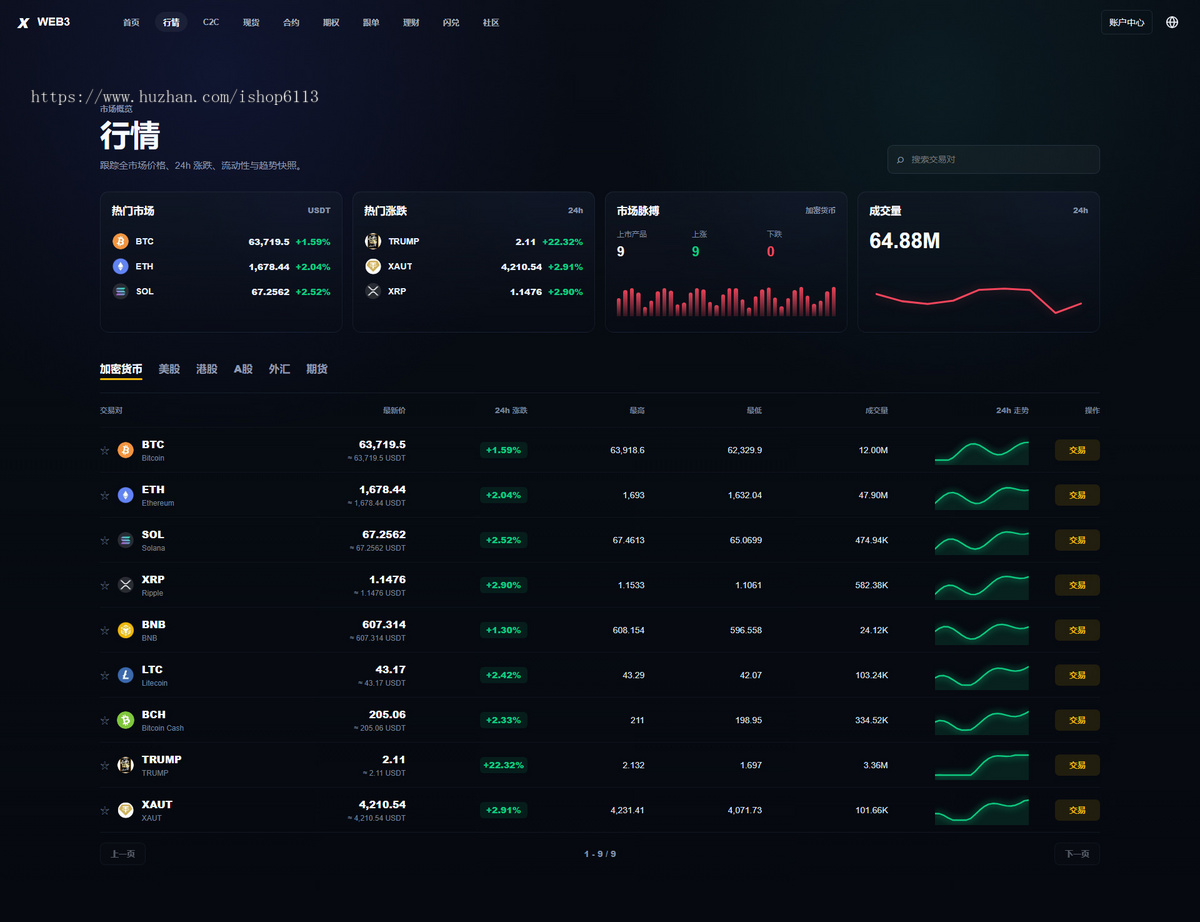Click the LTC coin icon in table

tap(125, 675)
